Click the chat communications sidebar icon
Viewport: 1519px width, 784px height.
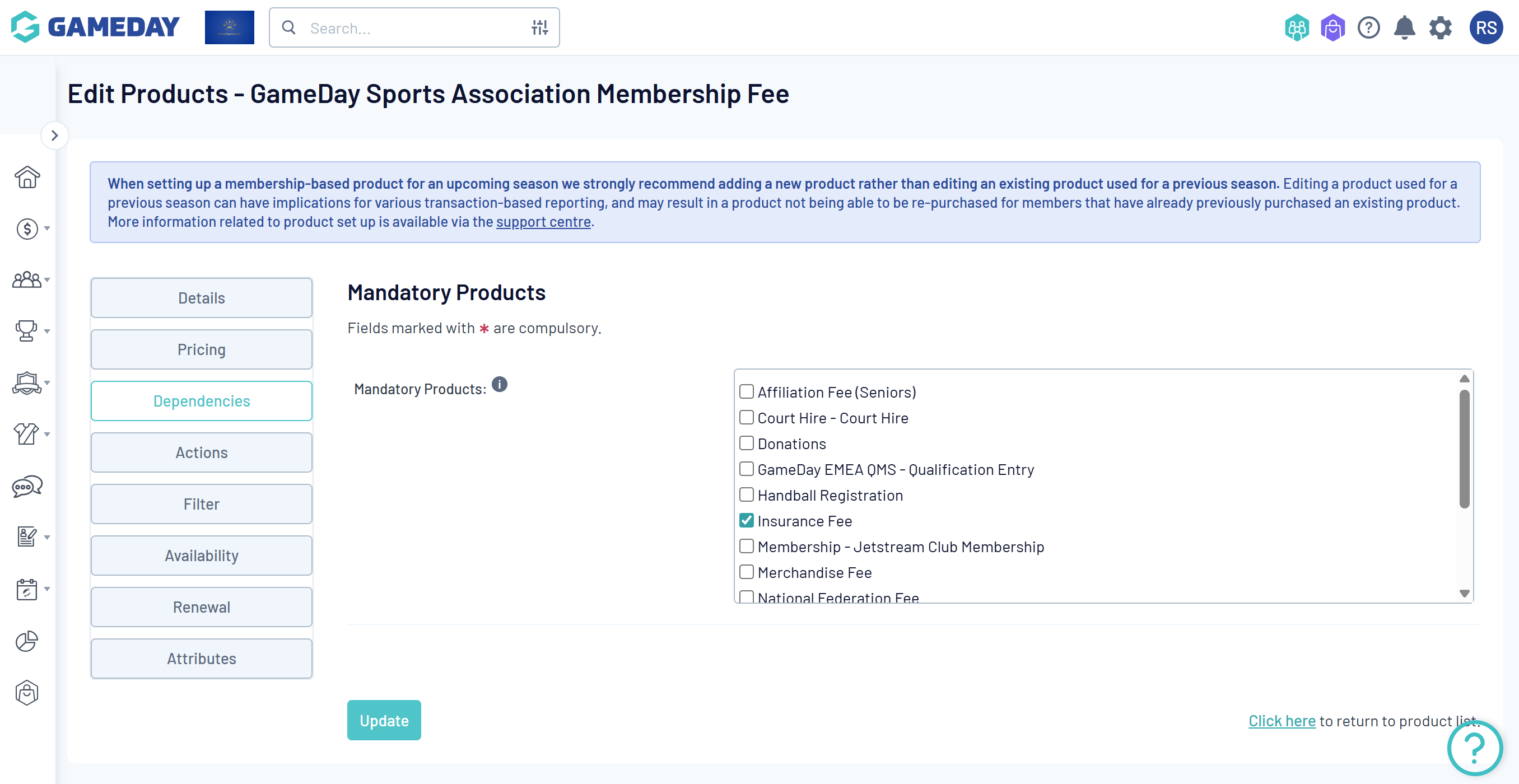[x=27, y=486]
